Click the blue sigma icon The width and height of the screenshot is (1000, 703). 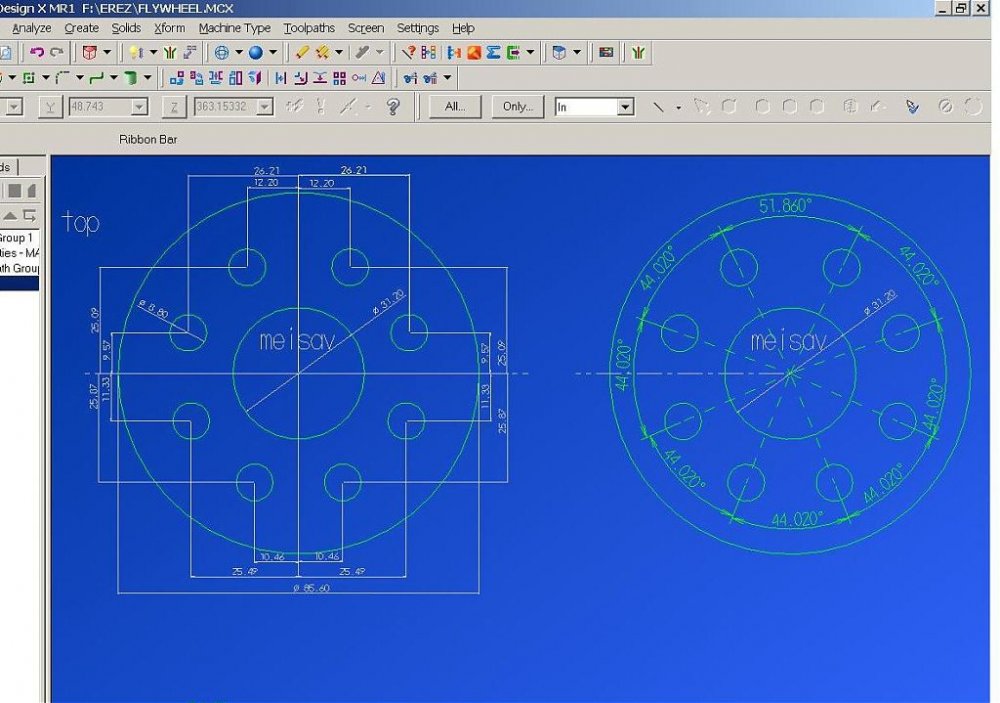(493, 52)
